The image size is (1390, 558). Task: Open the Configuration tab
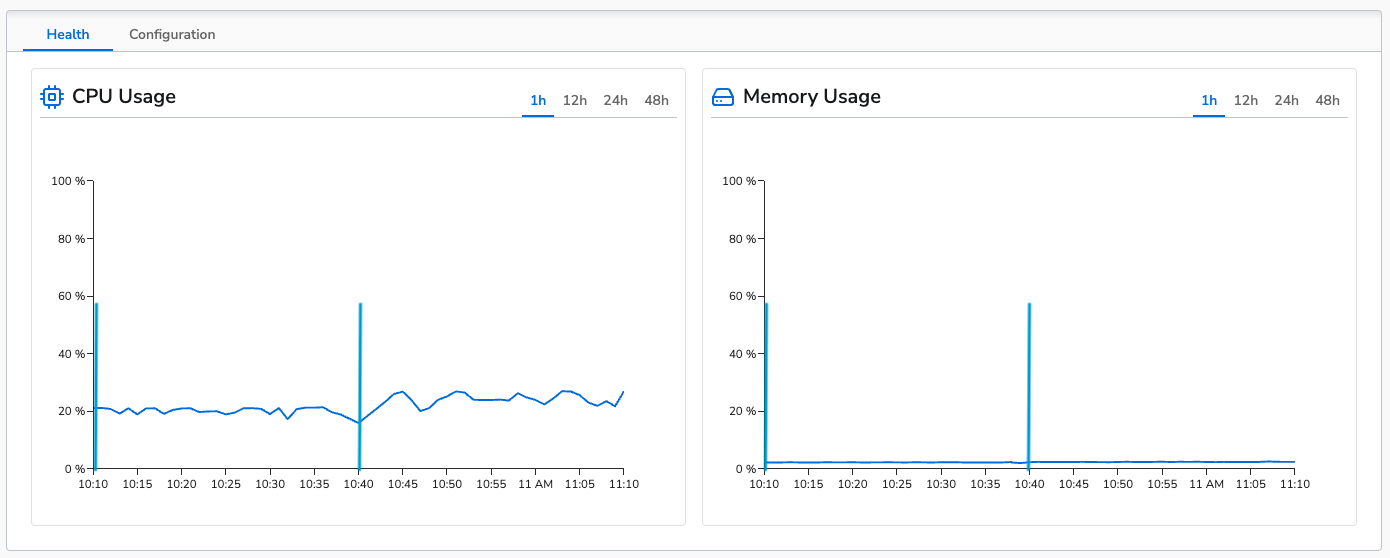[172, 34]
